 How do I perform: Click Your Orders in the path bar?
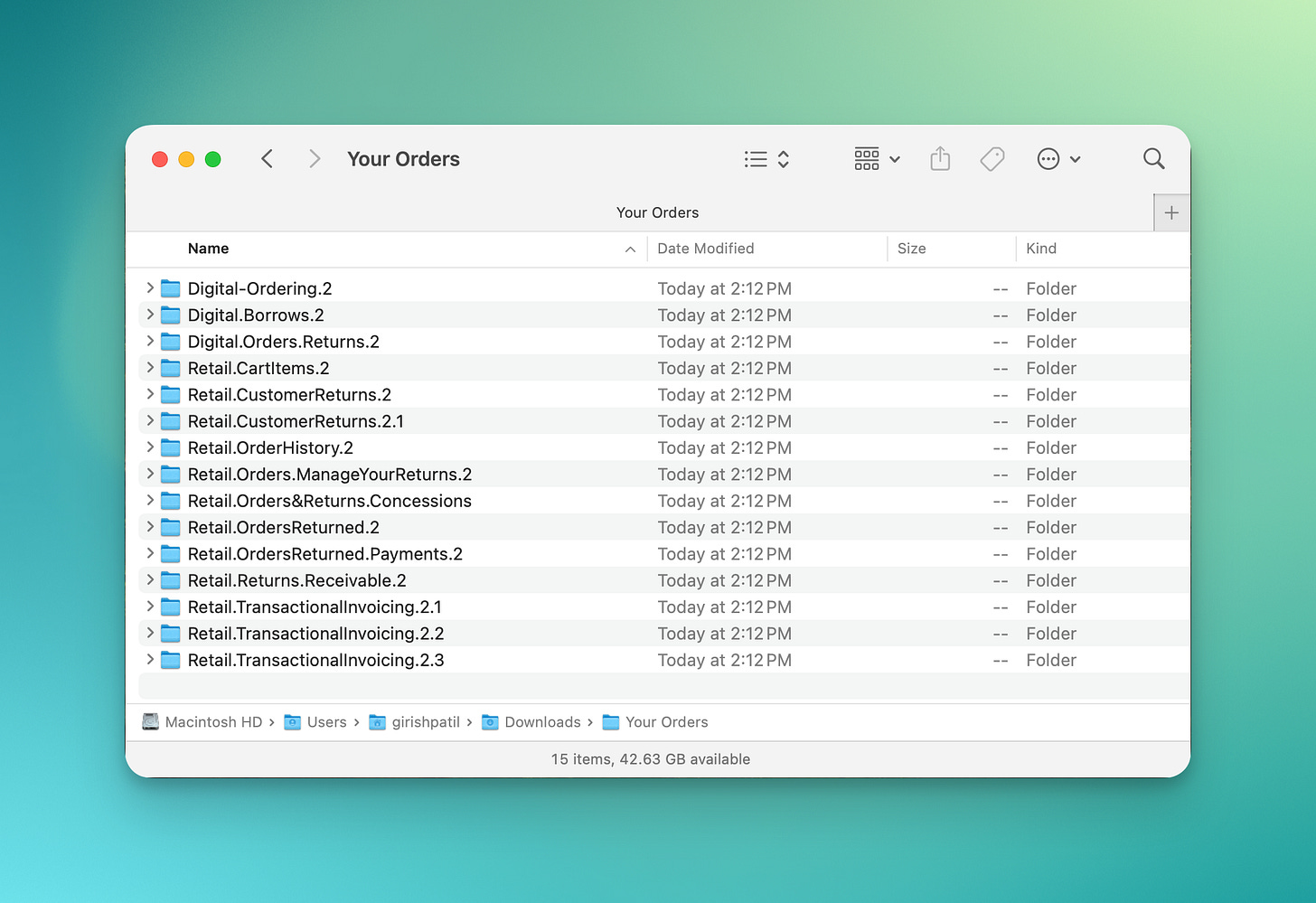(655, 722)
